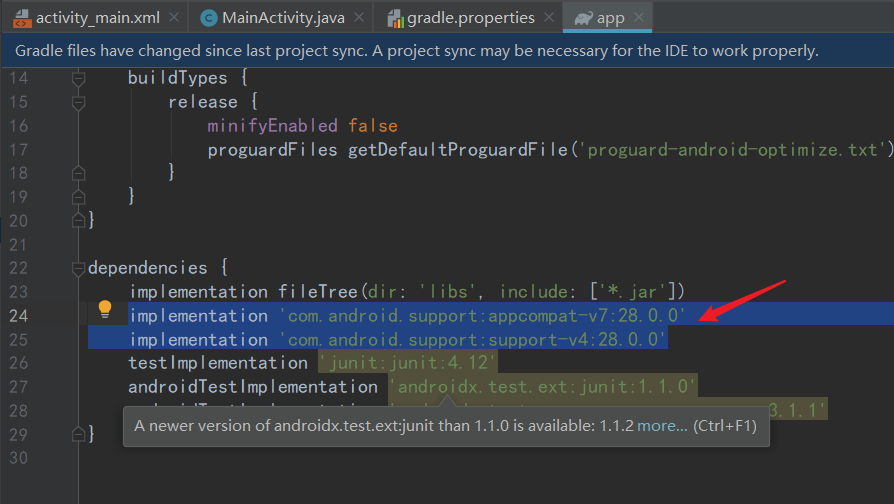Collapse the buildTypes block fold marker
Screen dimensions: 894x504
(79, 78)
